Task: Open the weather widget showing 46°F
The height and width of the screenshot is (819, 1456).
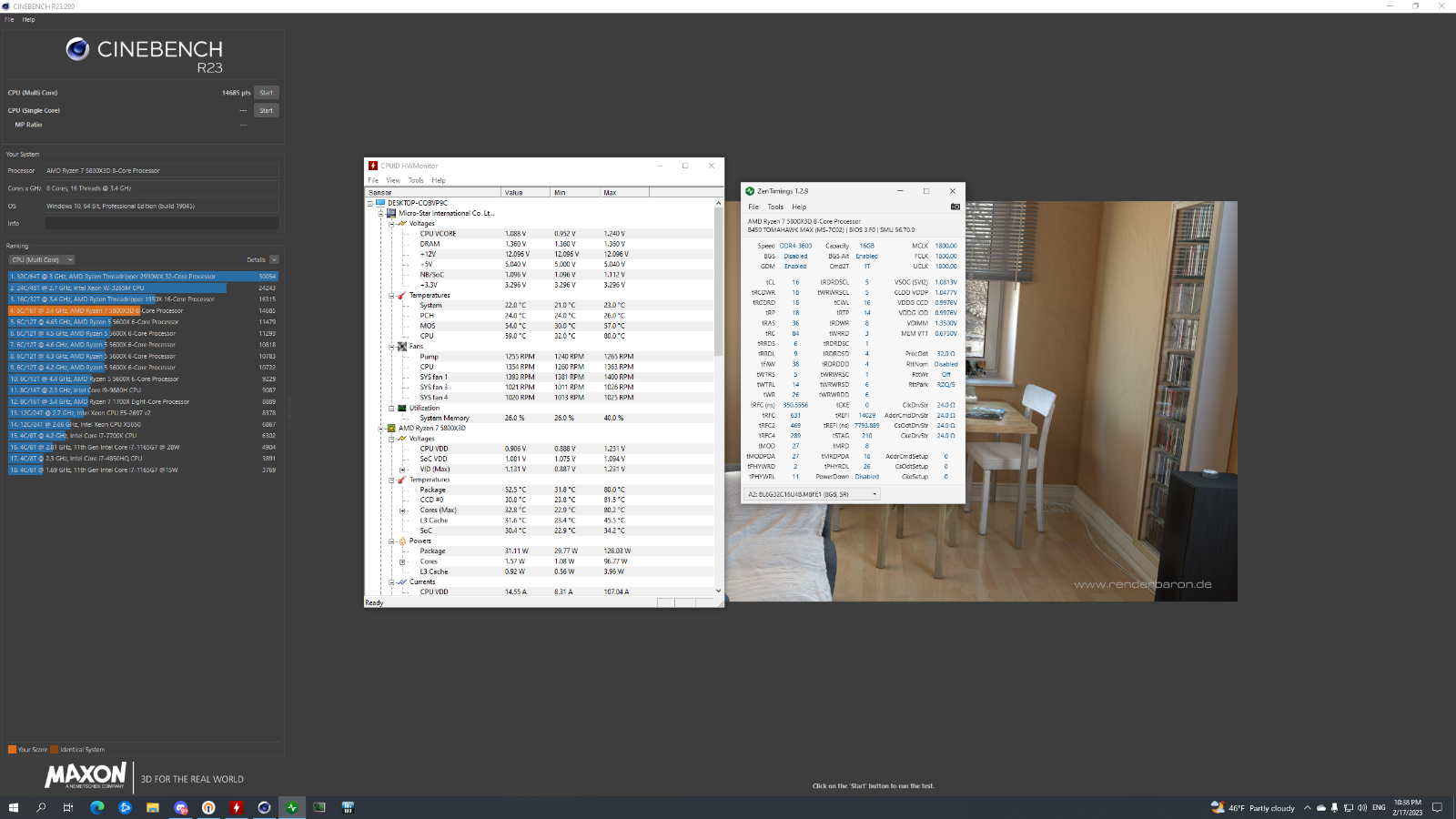Action: (x=1252, y=807)
